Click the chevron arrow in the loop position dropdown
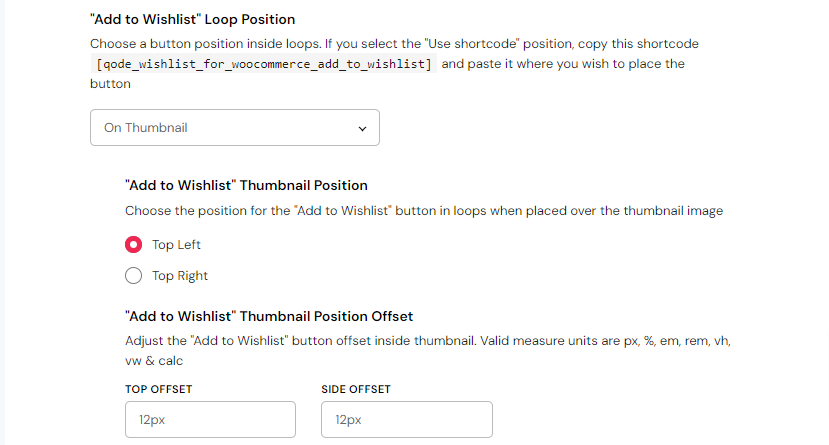The image size is (829, 445). pyautogui.click(x=361, y=128)
